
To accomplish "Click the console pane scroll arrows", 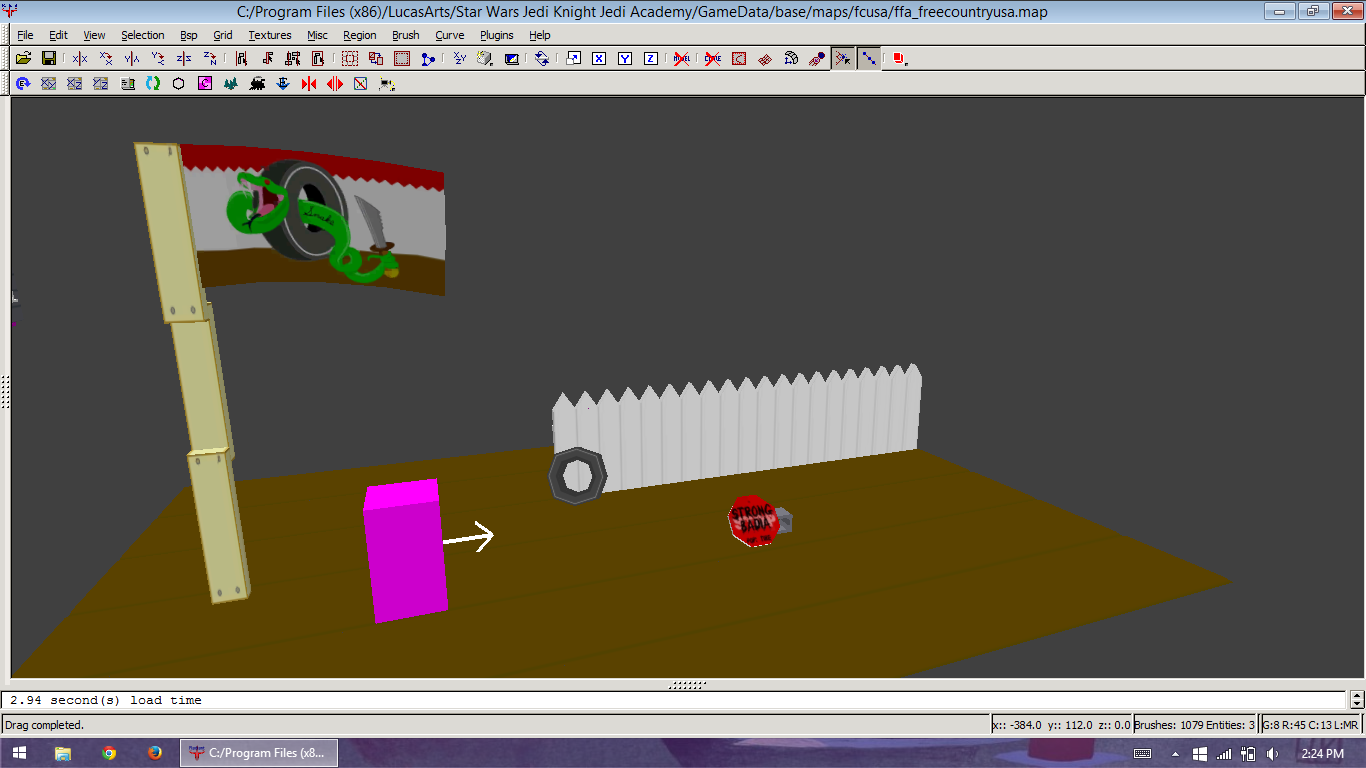I will [x=1357, y=700].
